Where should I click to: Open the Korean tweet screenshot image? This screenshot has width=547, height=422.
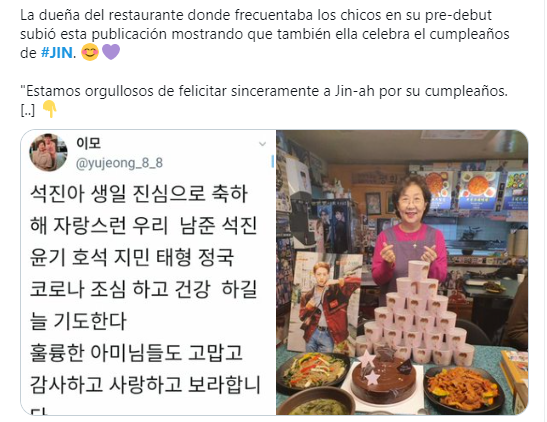click(x=149, y=272)
